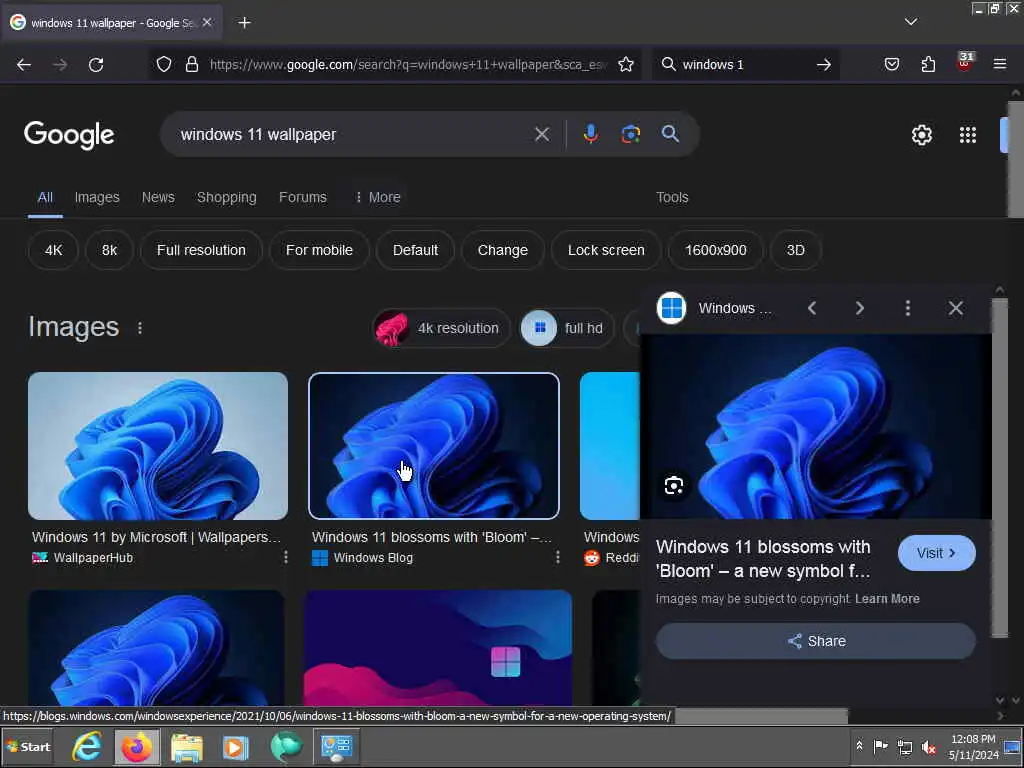Select the Default filter chip
The height and width of the screenshot is (768, 1024).
tap(415, 250)
